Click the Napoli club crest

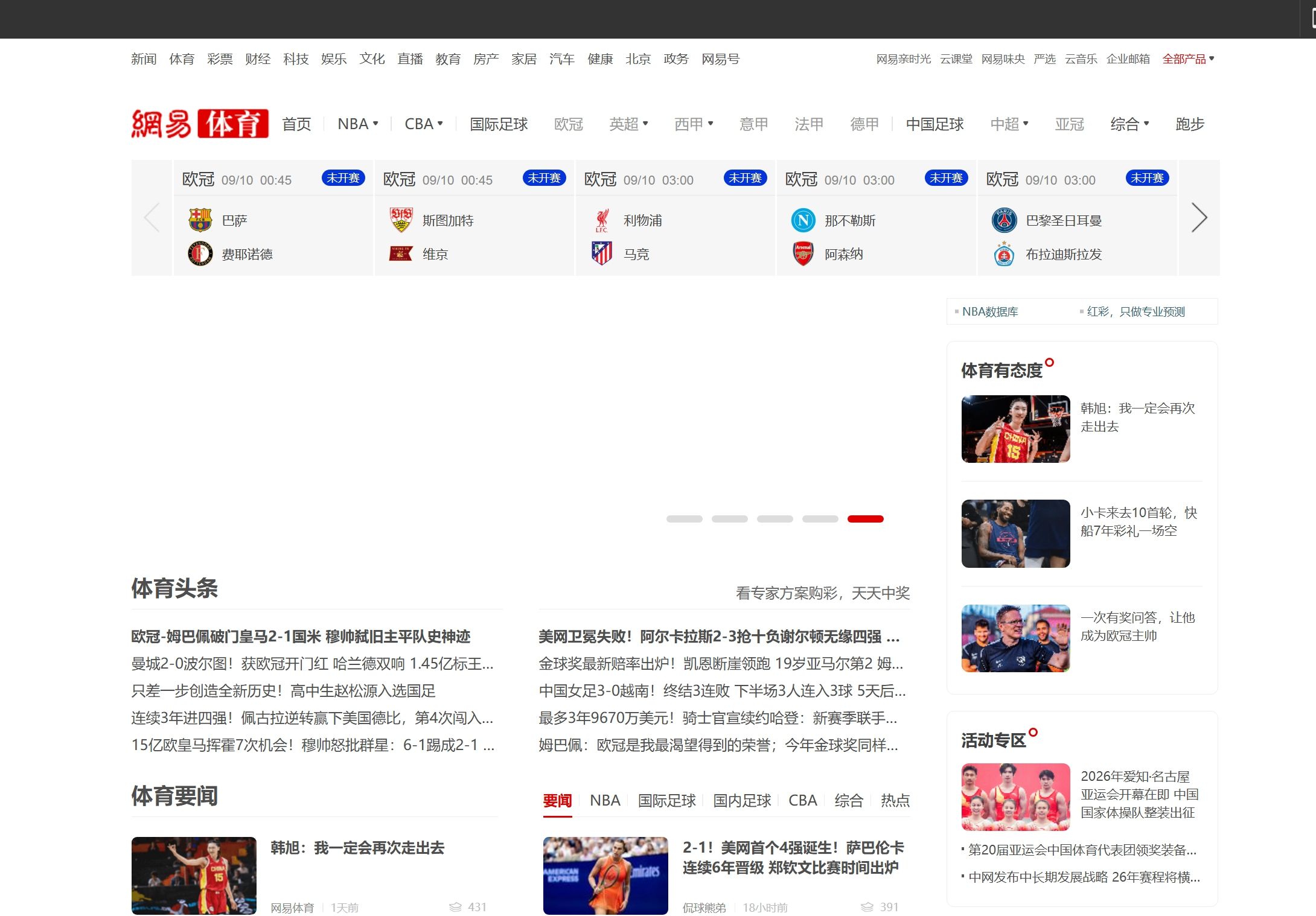(x=803, y=220)
